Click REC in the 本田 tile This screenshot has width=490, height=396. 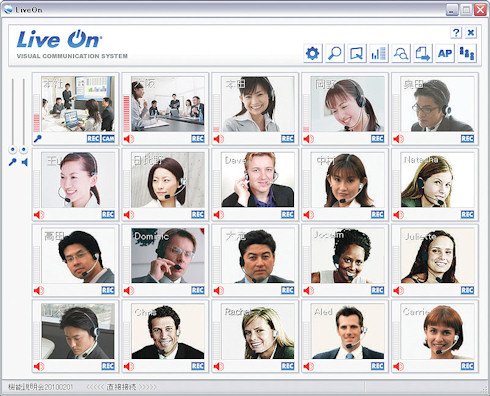(288, 139)
